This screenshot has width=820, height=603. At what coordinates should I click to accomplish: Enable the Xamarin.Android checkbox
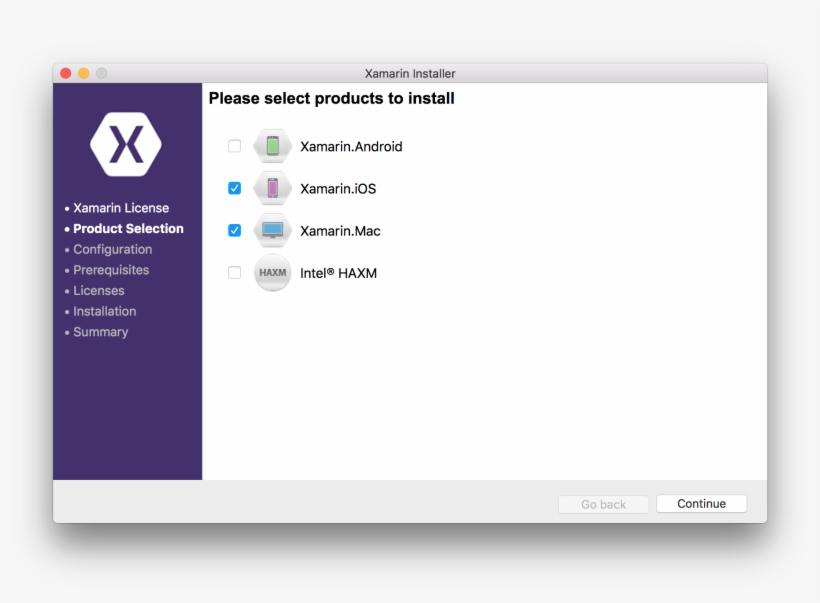click(234, 146)
